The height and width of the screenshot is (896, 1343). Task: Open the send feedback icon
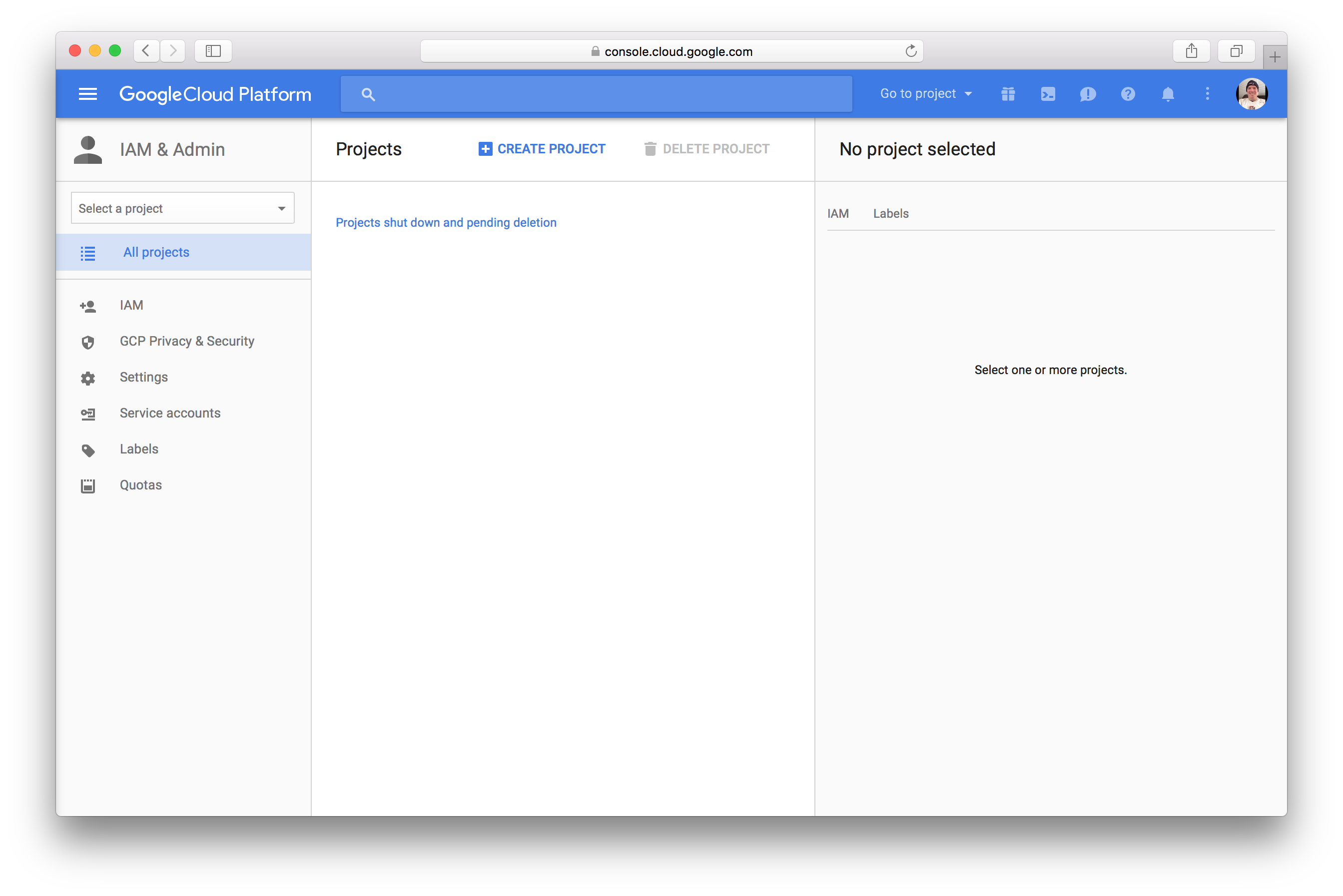[x=1088, y=94]
